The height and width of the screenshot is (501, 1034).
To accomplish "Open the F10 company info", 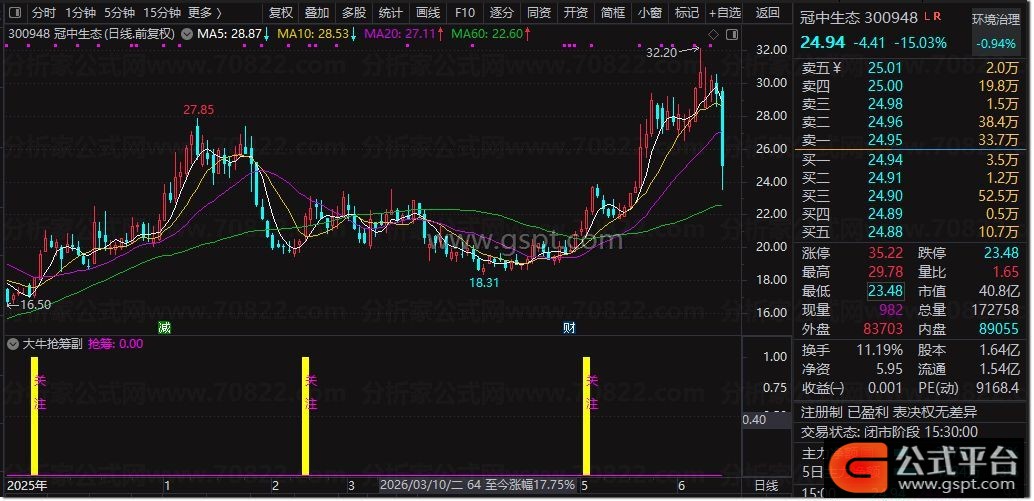I will tap(465, 12).
